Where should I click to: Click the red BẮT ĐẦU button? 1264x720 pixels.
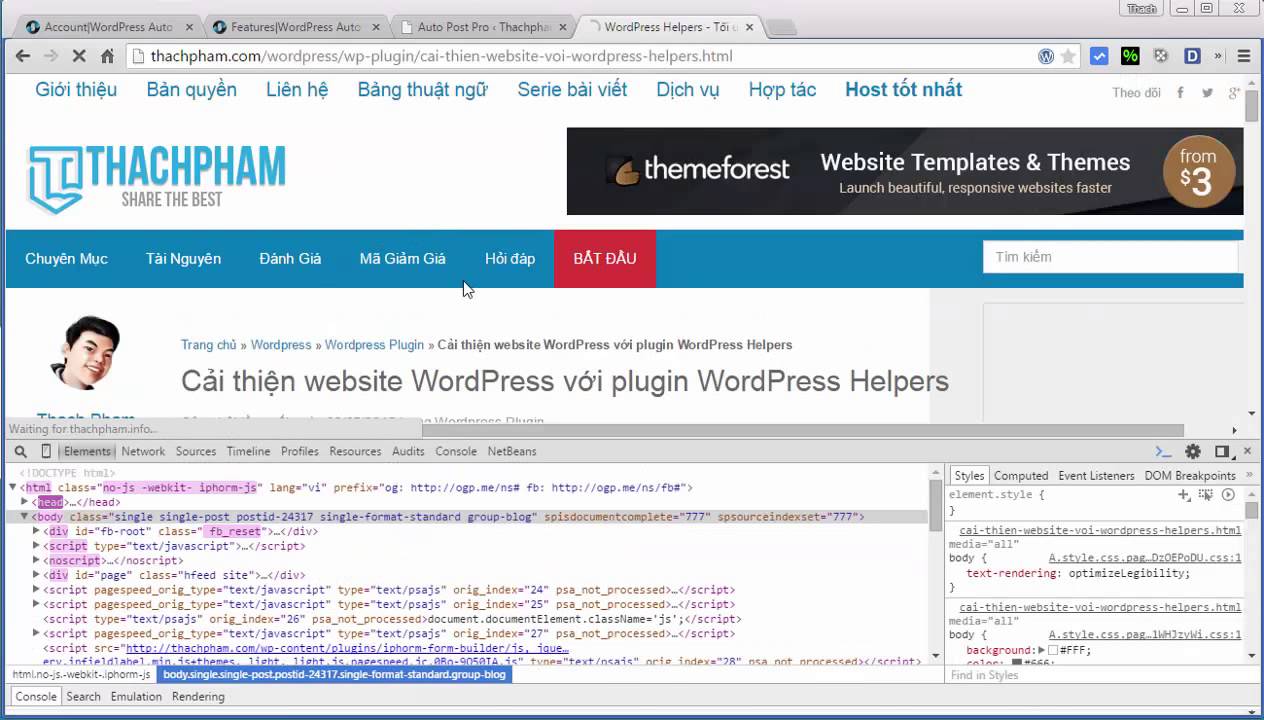tap(605, 259)
